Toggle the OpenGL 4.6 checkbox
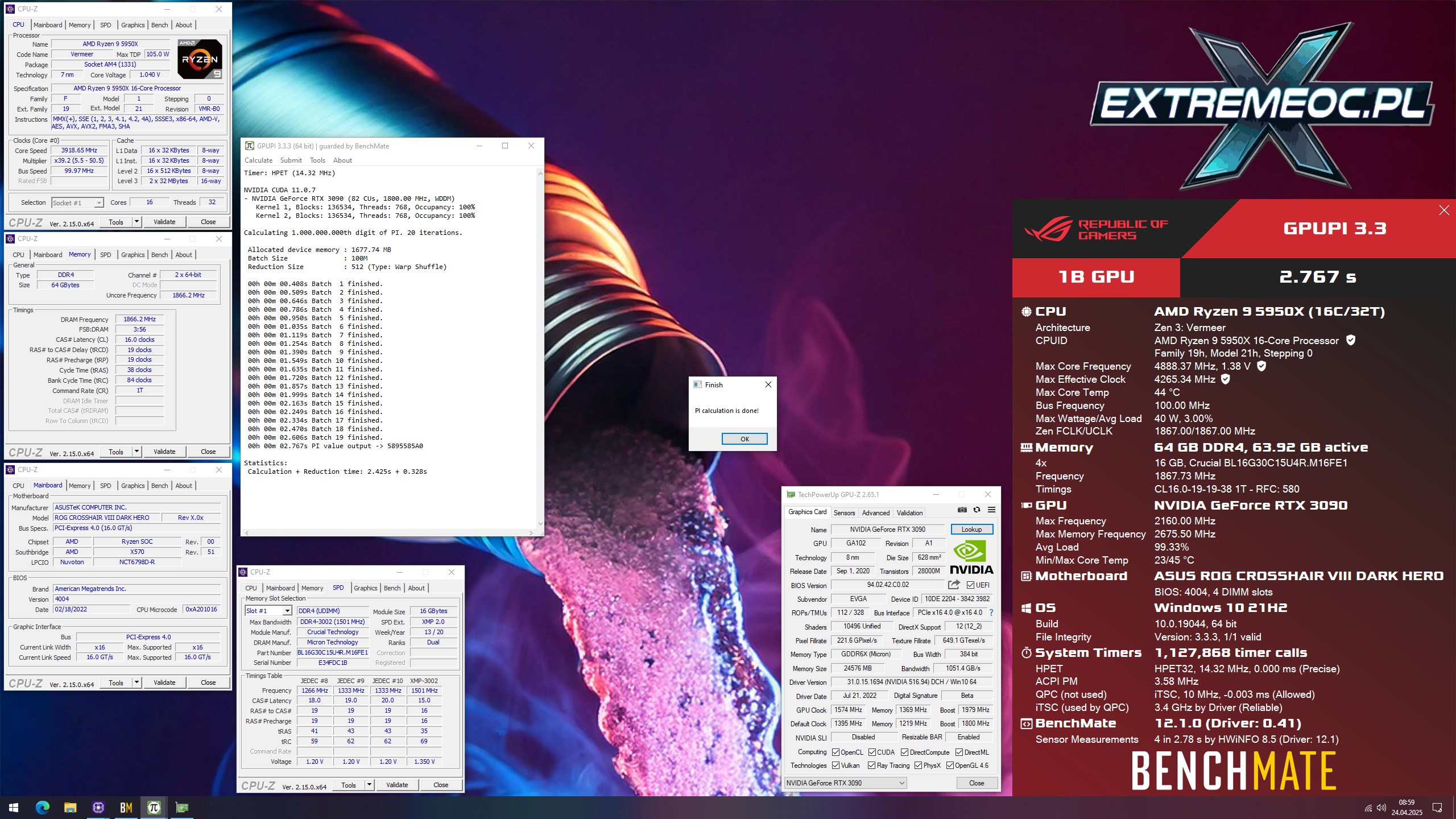The image size is (1456, 819). point(950,765)
